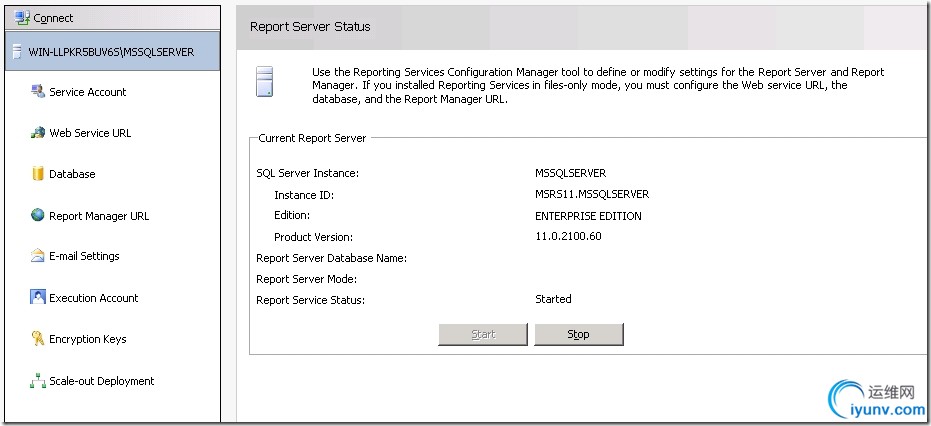Click the E-mail Settings envelope icon

(x=38, y=256)
